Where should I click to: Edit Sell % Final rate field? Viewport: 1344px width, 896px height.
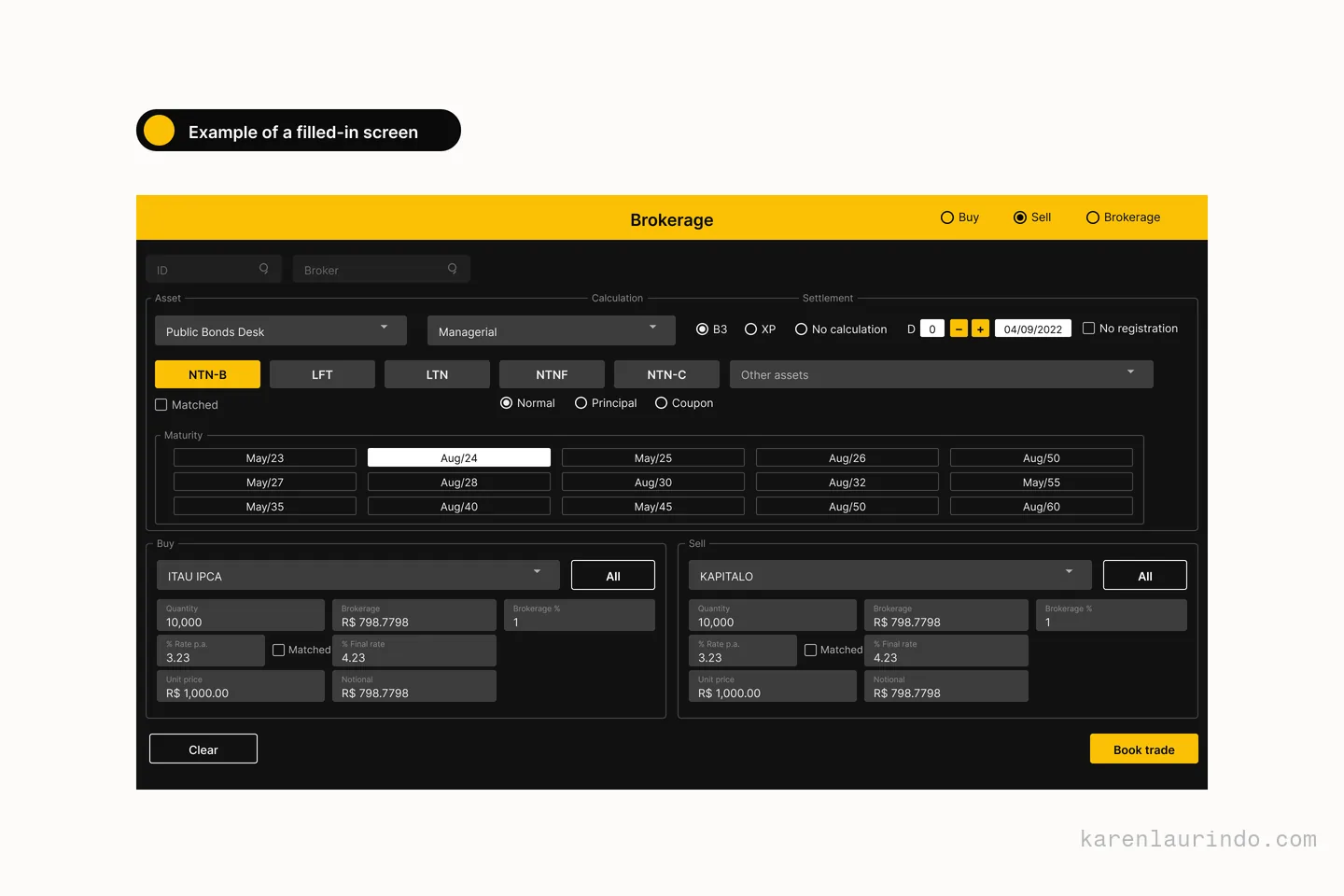coord(946,651)
